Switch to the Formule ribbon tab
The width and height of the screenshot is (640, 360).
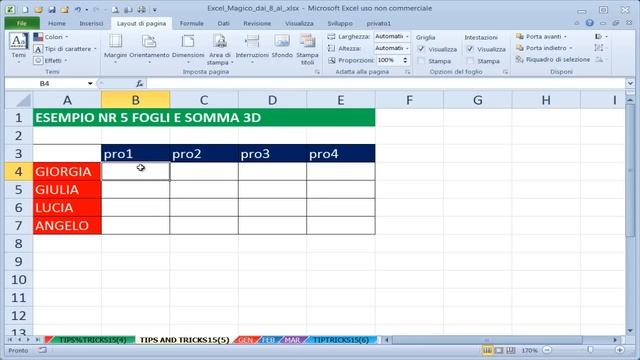(x=191, y=24)
